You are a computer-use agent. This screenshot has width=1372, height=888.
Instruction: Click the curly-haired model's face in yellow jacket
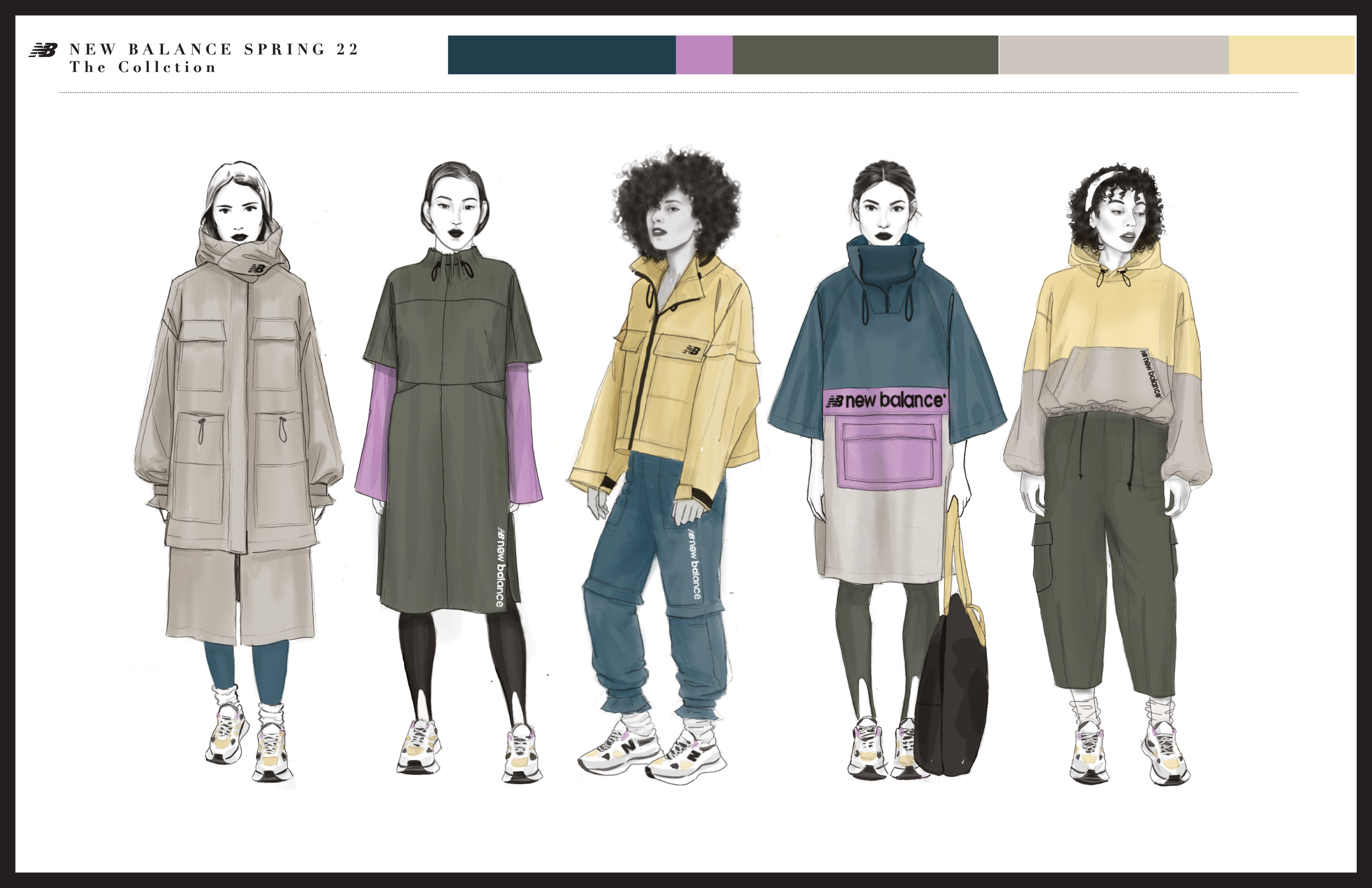672,222
